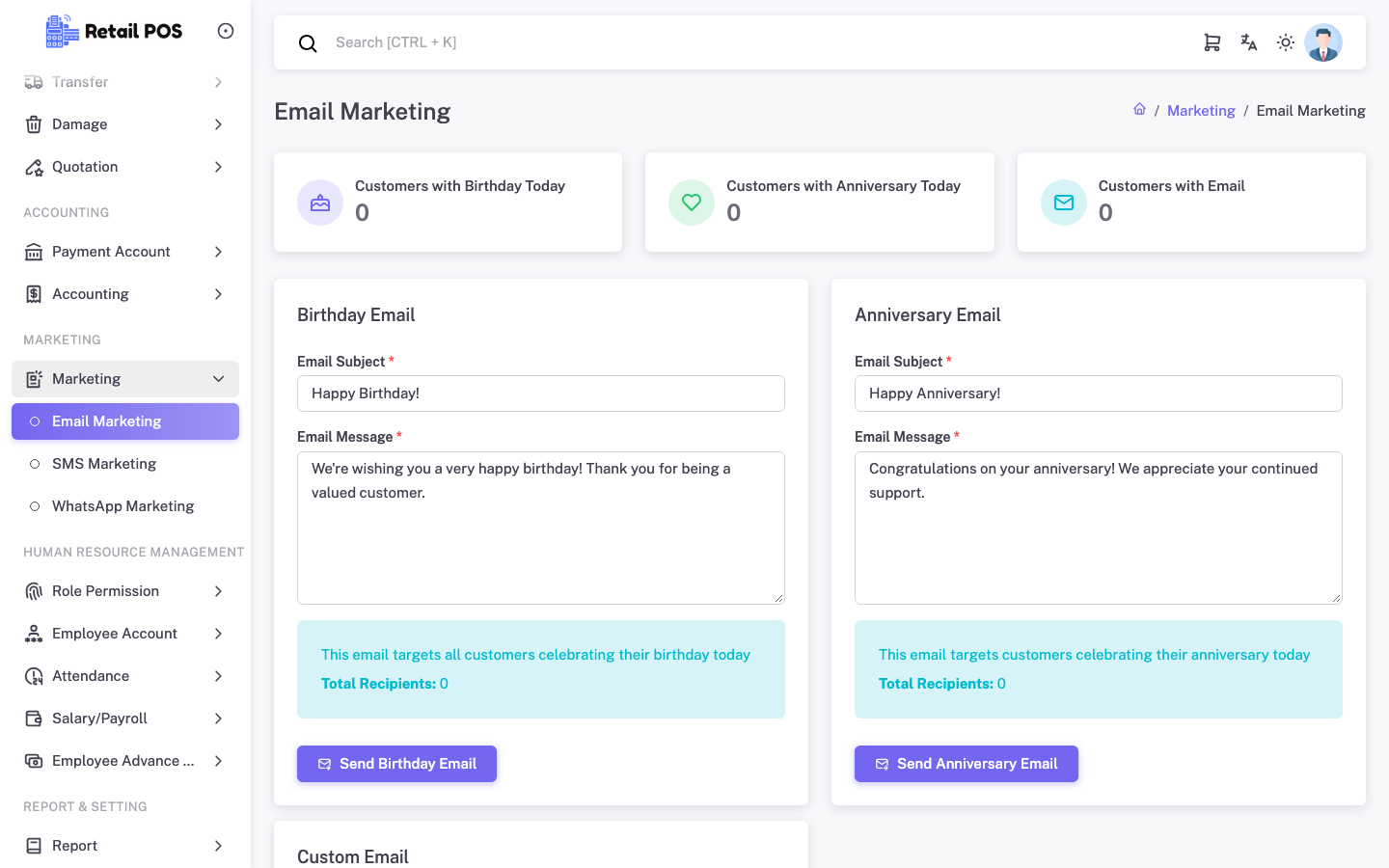Image resolution: width=1389 pixels, height=868 pixels.
Task: Click the search magnifier icon
Action: point(308,43)
